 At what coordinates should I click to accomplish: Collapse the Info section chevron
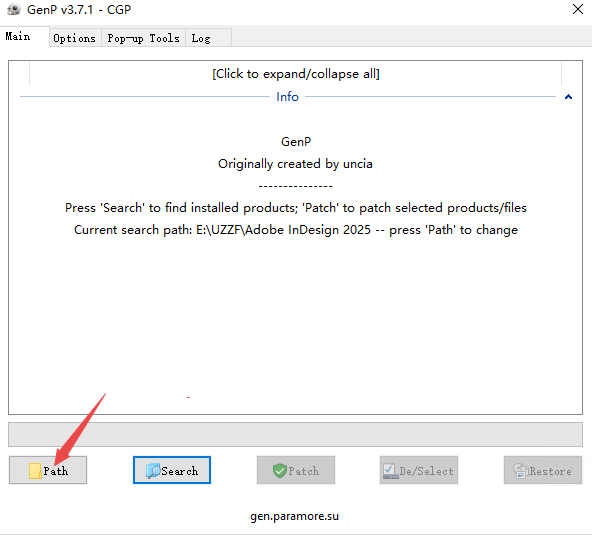pyautogui.click(x=568, y=97)
